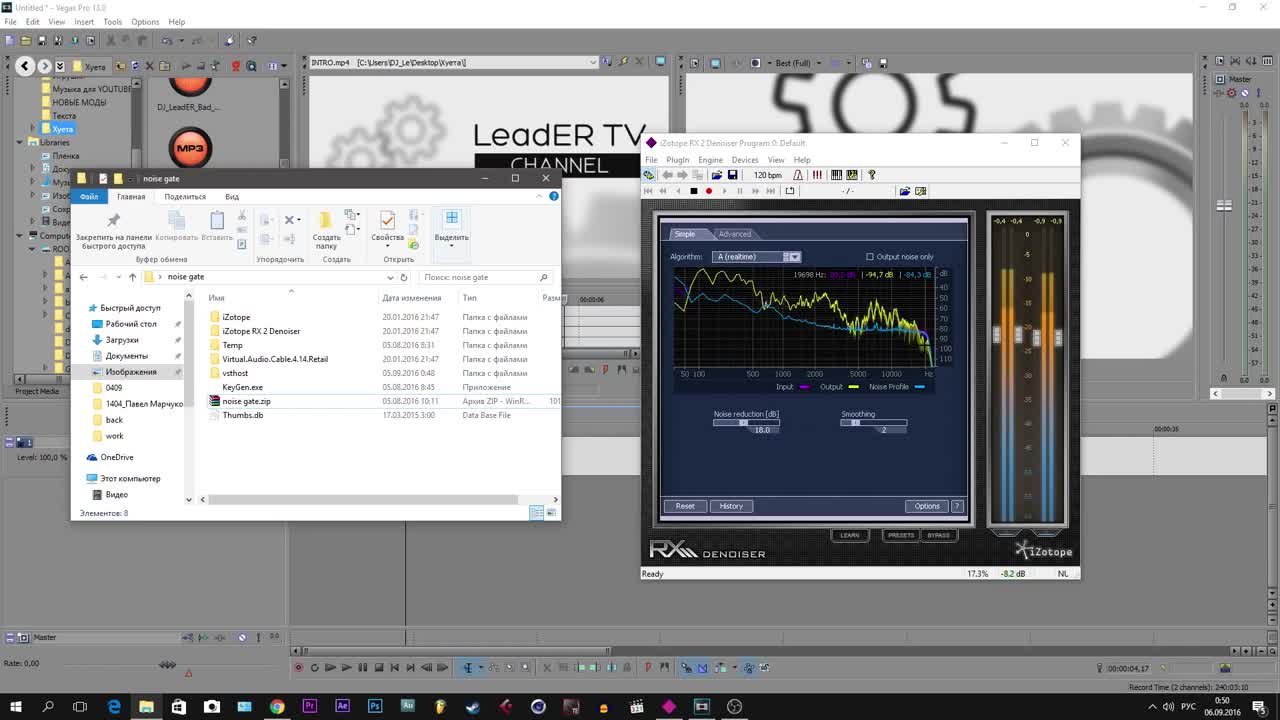Image resolution: width=1280 pixels, height=720 pixels.
Task: Click Закрепить на панели быстрого доступа button
Action: 114,232
